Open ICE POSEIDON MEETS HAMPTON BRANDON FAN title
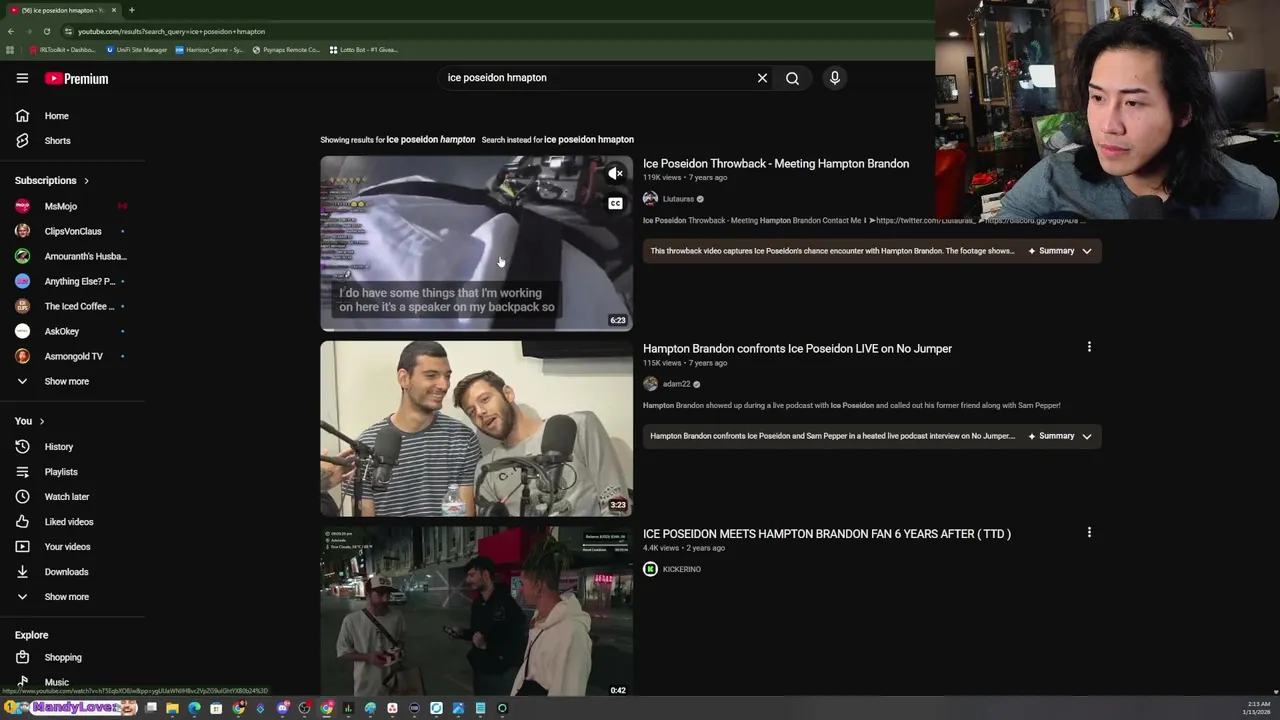The width and height of the screenshot is (1280, 720). pyautogui.click(x=827, y=534)
